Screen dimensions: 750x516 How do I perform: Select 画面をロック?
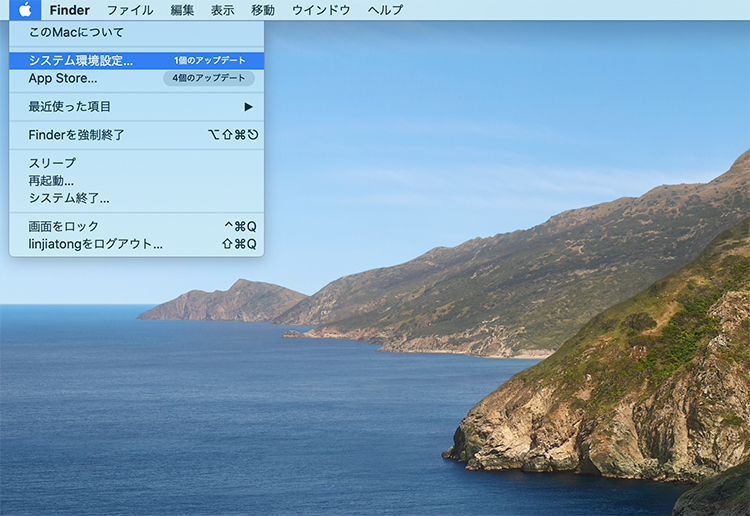(136, 226)
